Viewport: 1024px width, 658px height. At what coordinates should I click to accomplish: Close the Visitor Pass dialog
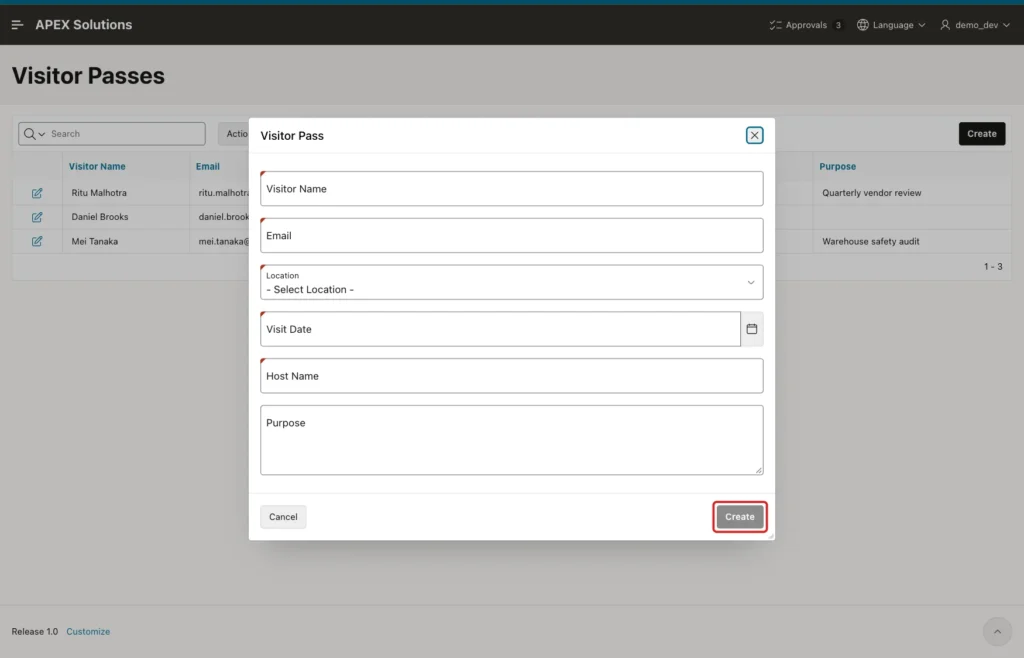pos(754,135)
